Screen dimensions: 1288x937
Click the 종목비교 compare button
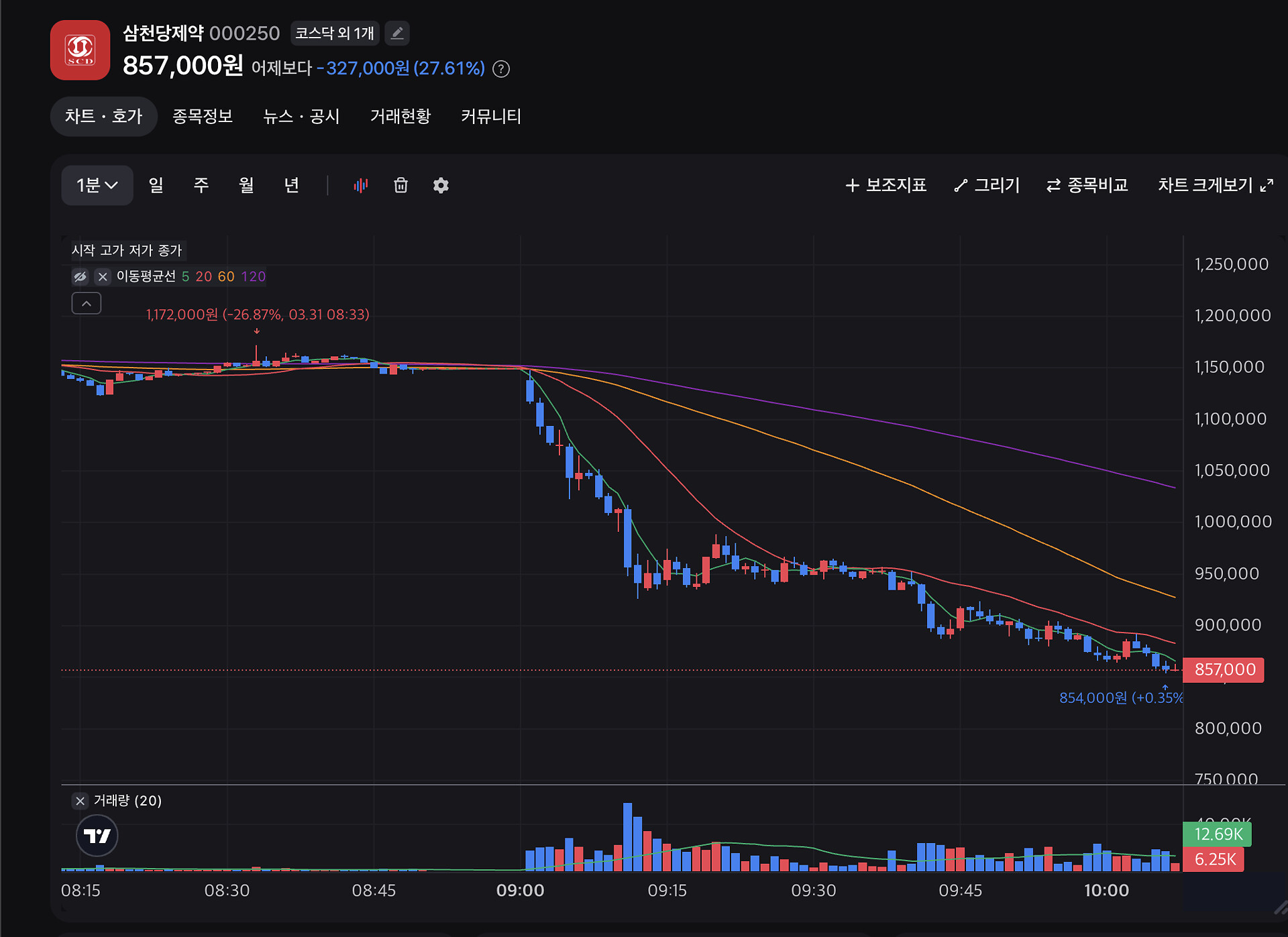[1087, 186]
